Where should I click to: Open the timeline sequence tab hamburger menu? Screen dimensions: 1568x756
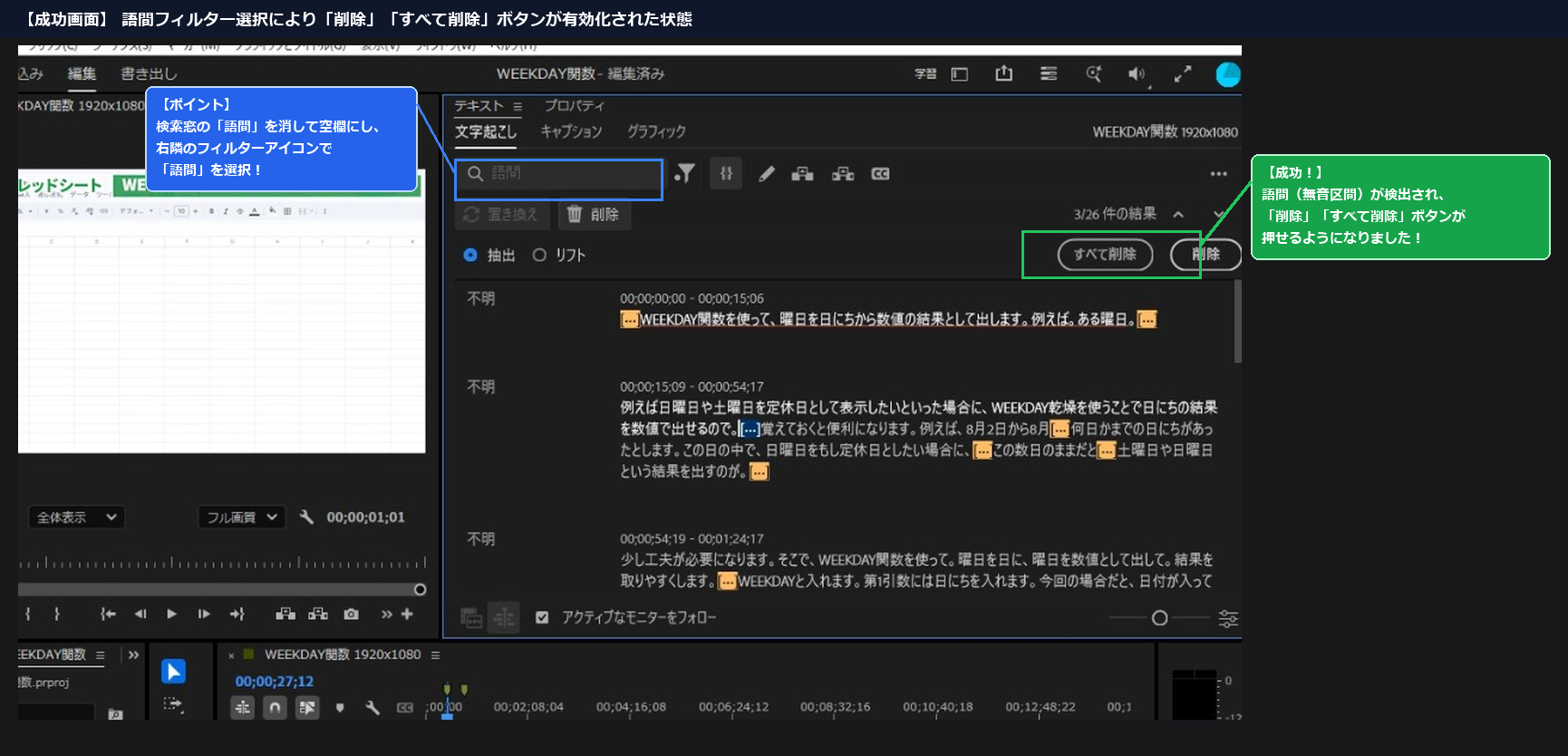pyautogui.click(x=435, y=654)
